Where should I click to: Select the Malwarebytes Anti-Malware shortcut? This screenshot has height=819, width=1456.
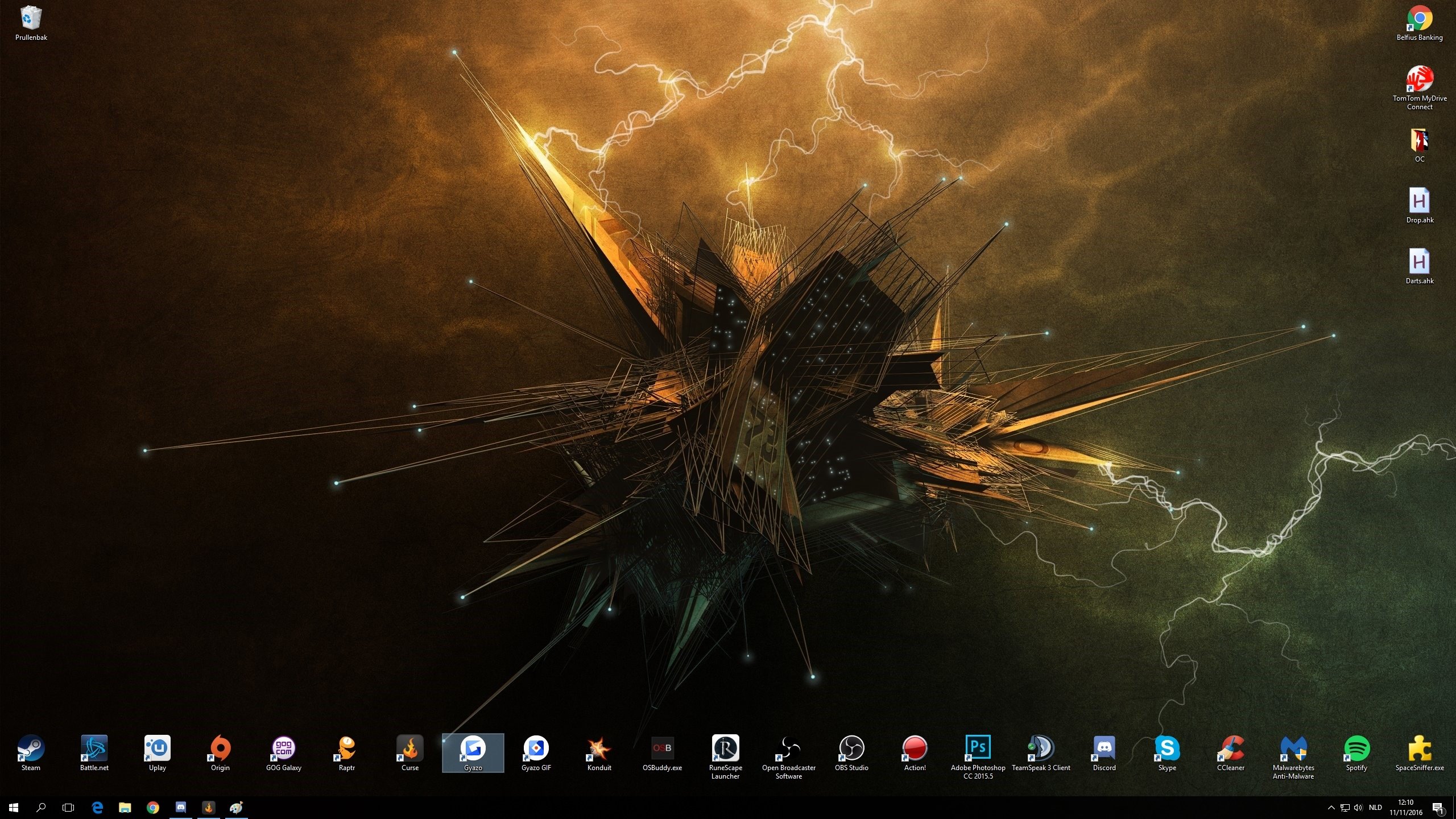click(1293, 757)
